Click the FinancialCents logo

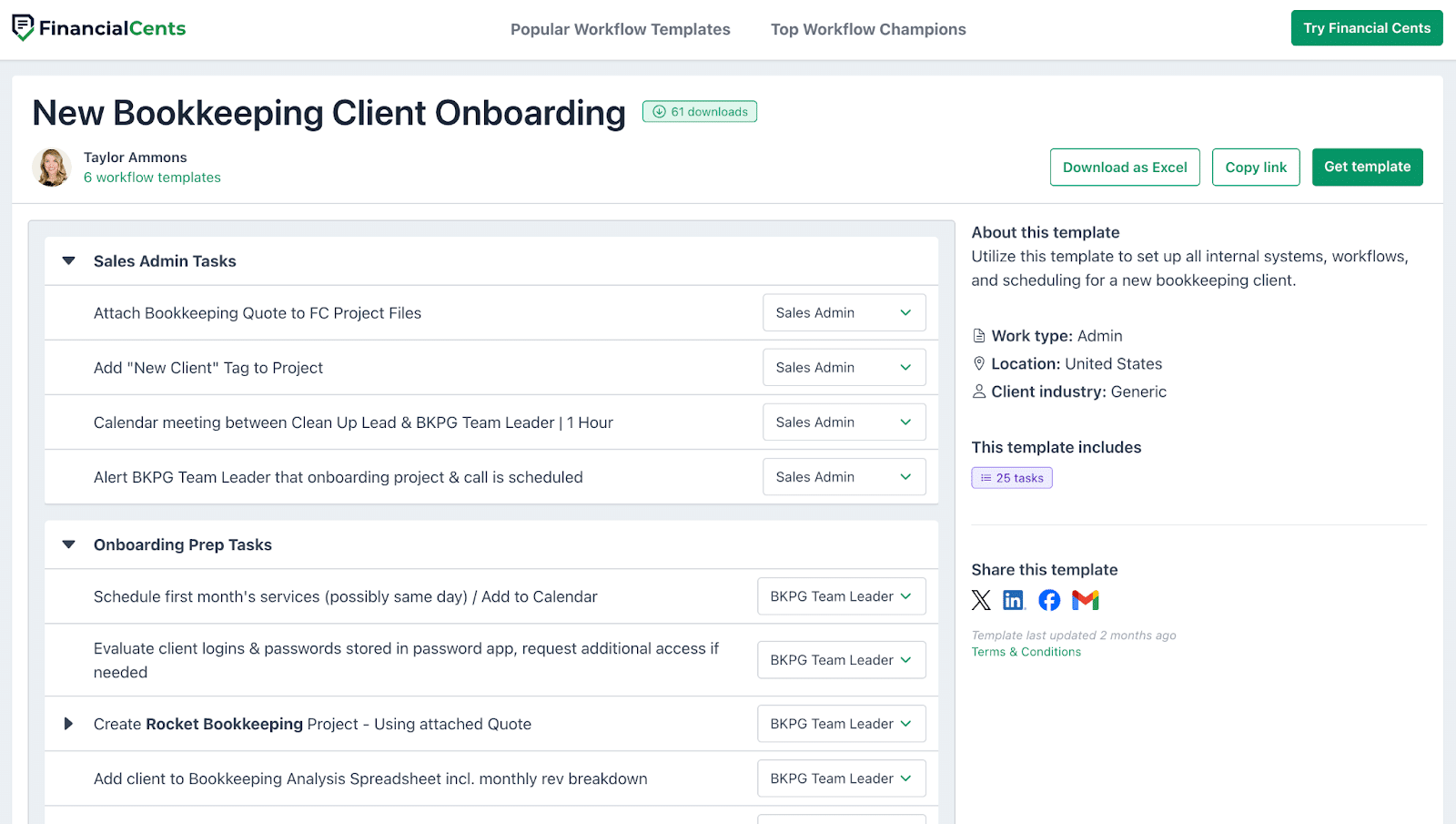tap(98, 28)
